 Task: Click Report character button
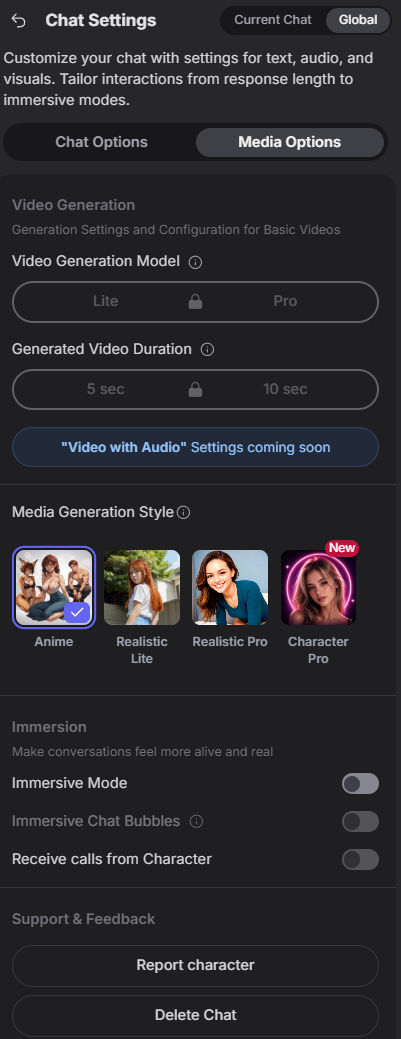(x=196, y=965)
